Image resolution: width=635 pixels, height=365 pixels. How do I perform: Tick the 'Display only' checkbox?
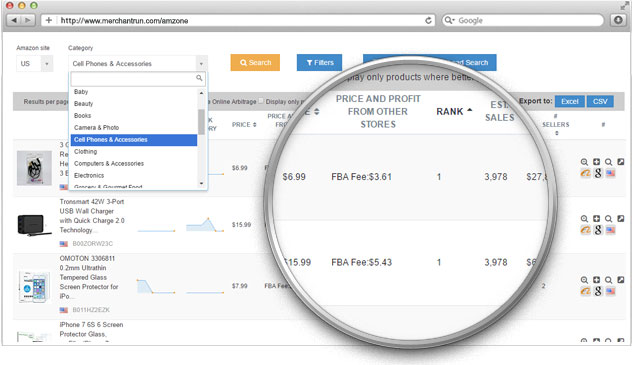tap(261, 101)
